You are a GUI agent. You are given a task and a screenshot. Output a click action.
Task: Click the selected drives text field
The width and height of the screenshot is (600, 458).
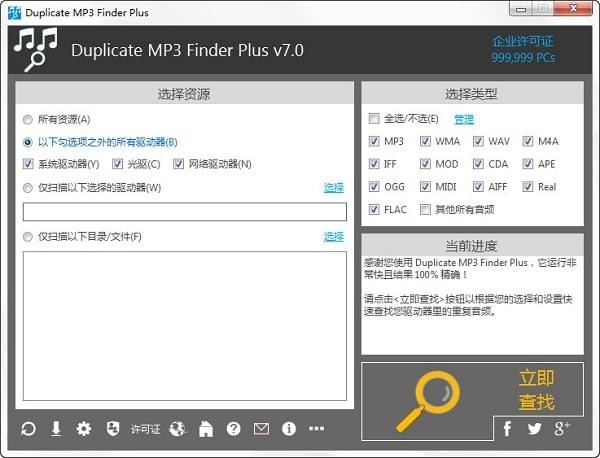point(184,211)
